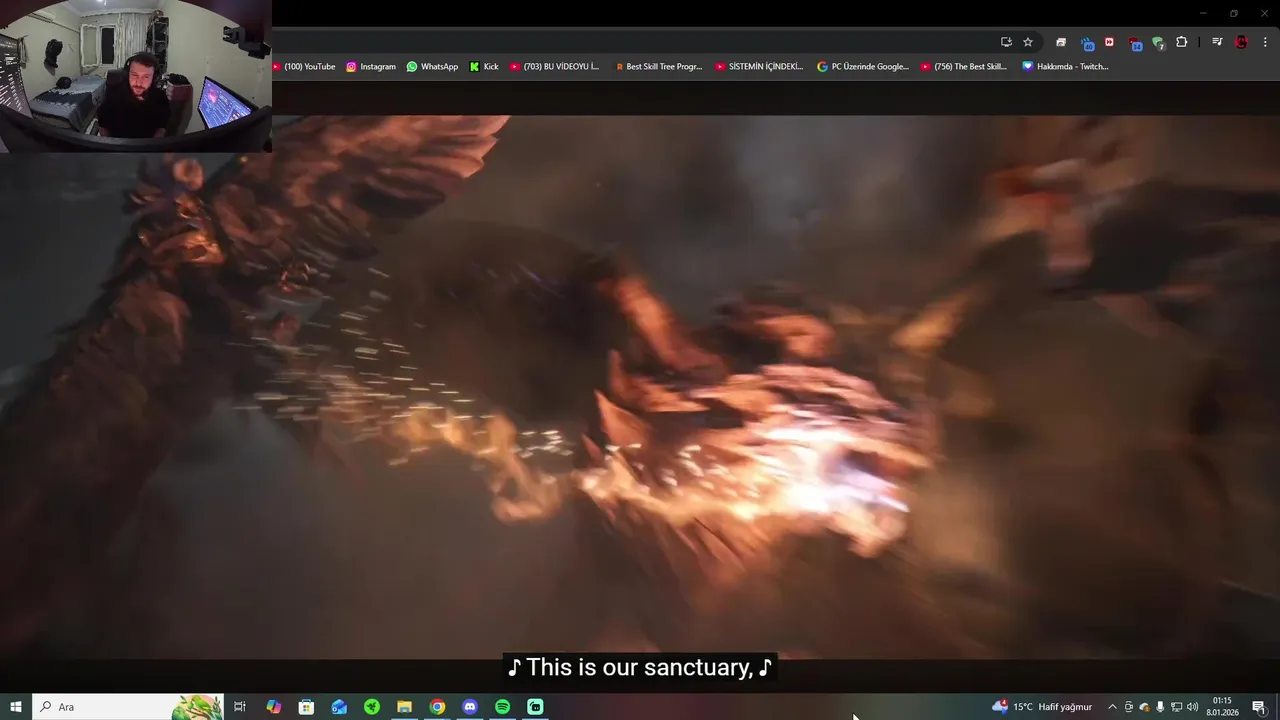Restore down the Chrome window
This screenshot has height=720, width=1280.
coord(1233,13)
